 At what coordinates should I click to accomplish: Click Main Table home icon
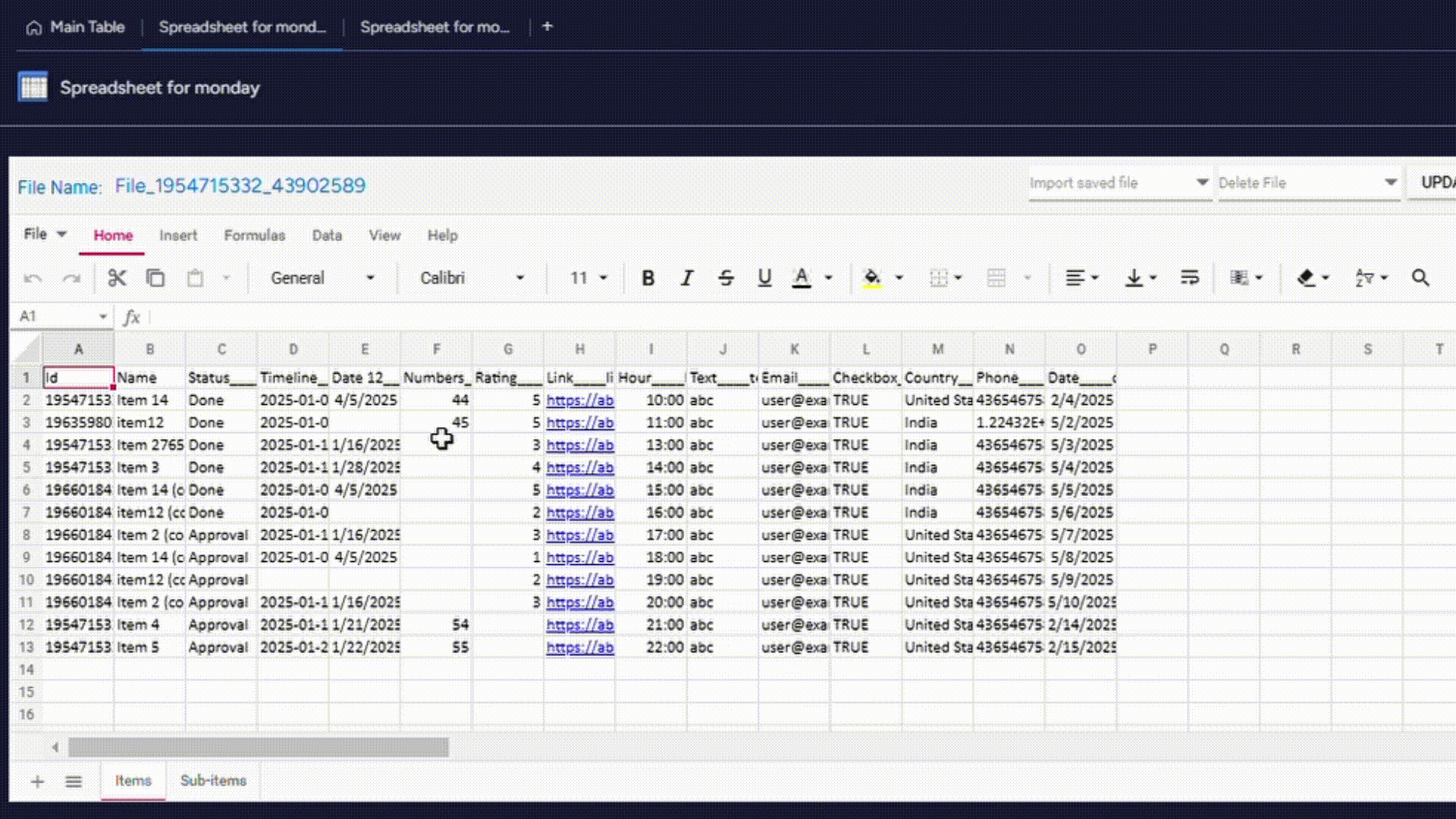pyautogui.click(x=33, y=28)
